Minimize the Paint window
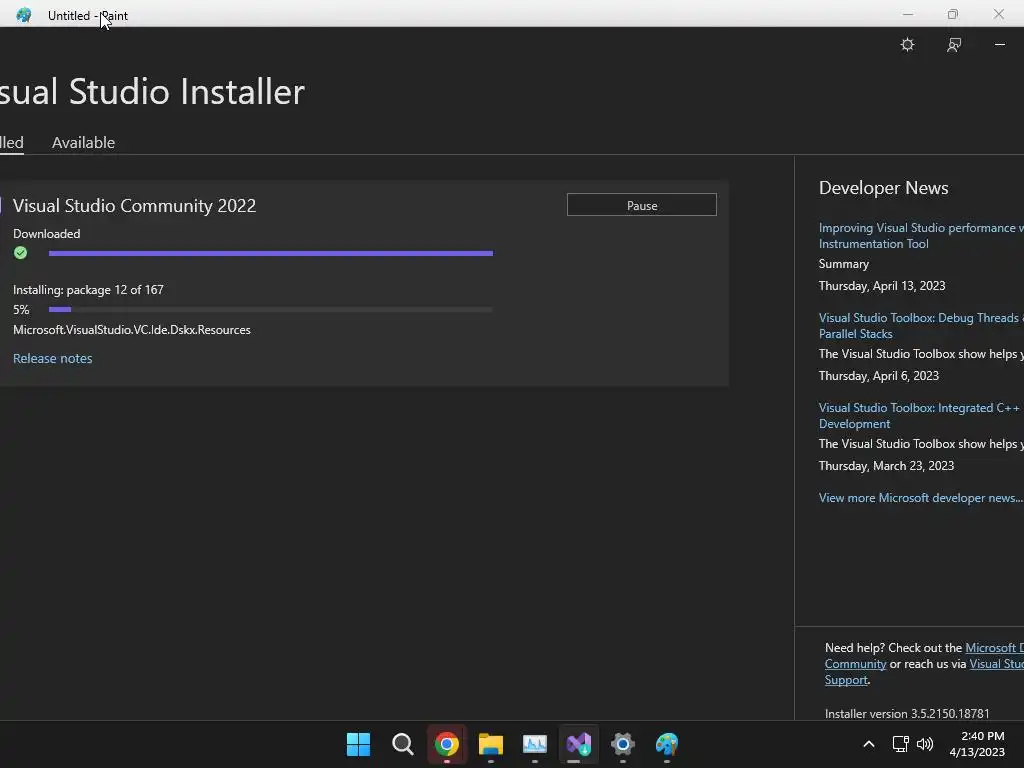Image resolution: width=1024 pixels, height=768 pixels. coord(908,14)
